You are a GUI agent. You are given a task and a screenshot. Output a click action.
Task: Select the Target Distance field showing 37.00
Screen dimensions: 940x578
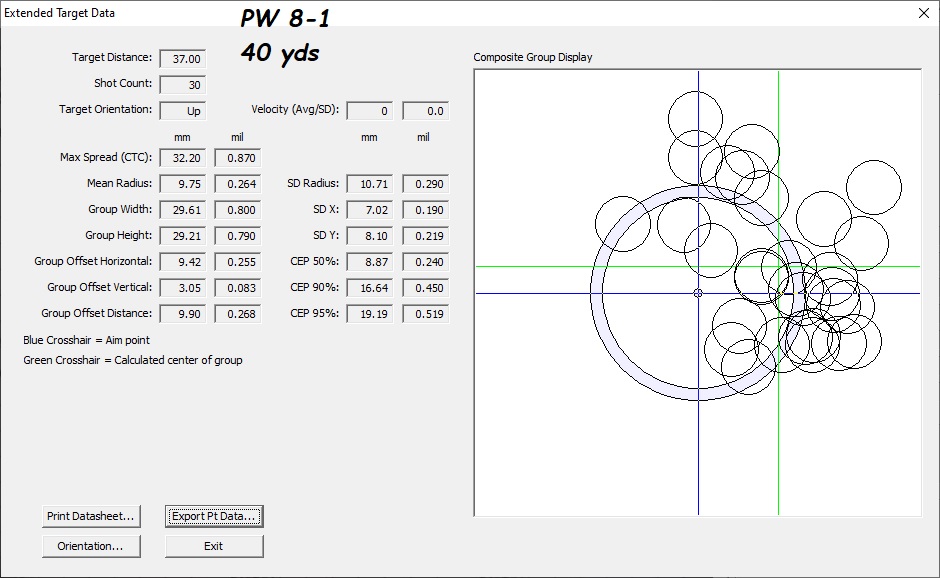(183, 59)
